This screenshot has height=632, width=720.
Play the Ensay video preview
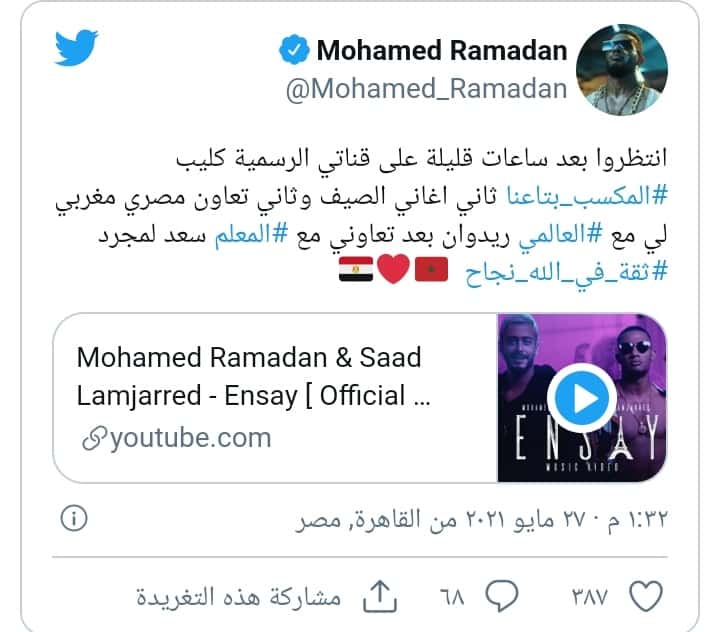point(581,398)
